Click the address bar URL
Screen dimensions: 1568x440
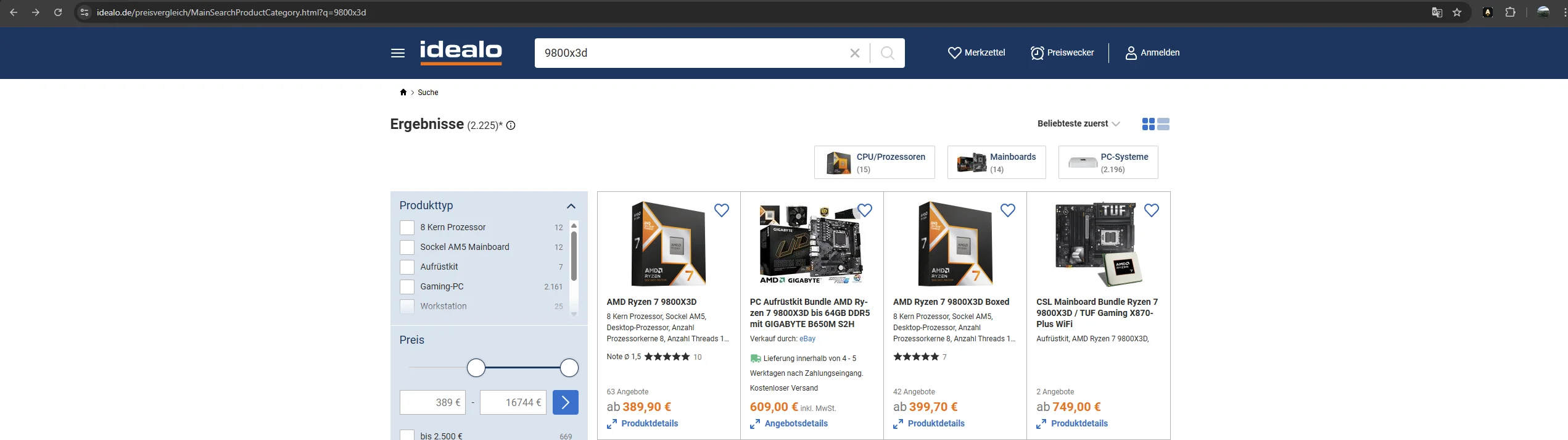click(231, 12)
